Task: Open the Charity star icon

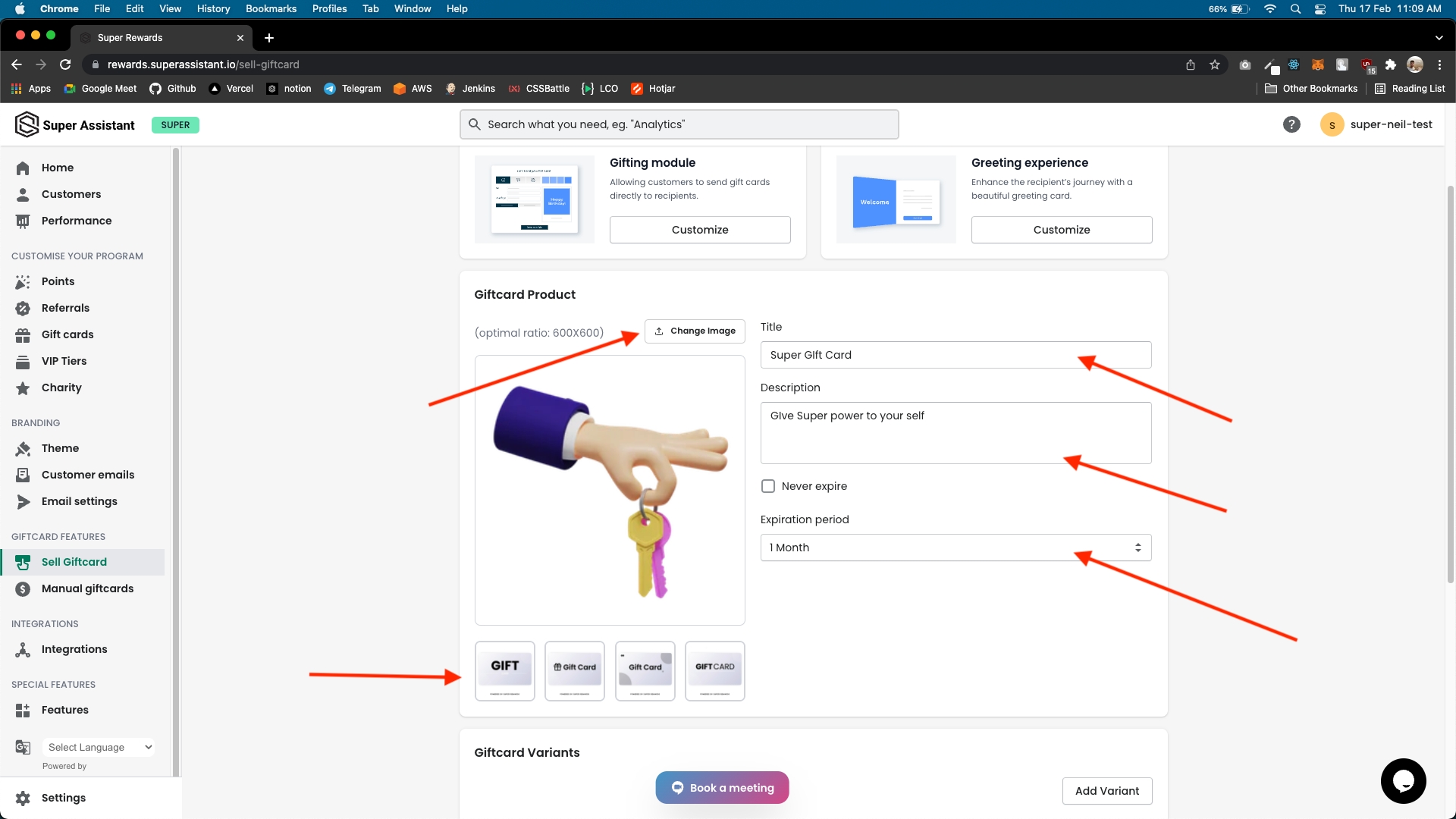Action: pyautogui.click(x=23, y=388)
